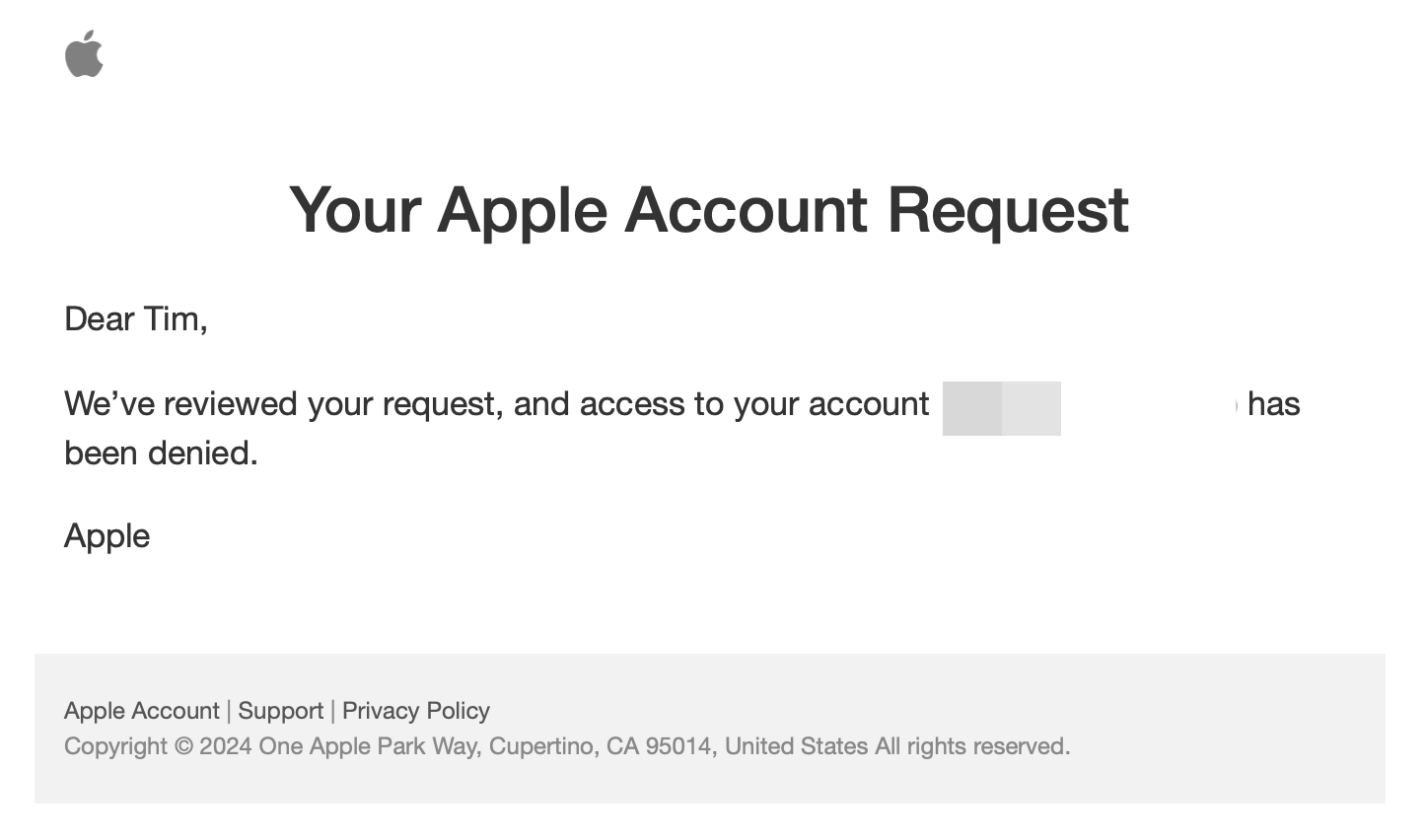Click the "One Apple Park Way" address text

click(x=369, y=746)
